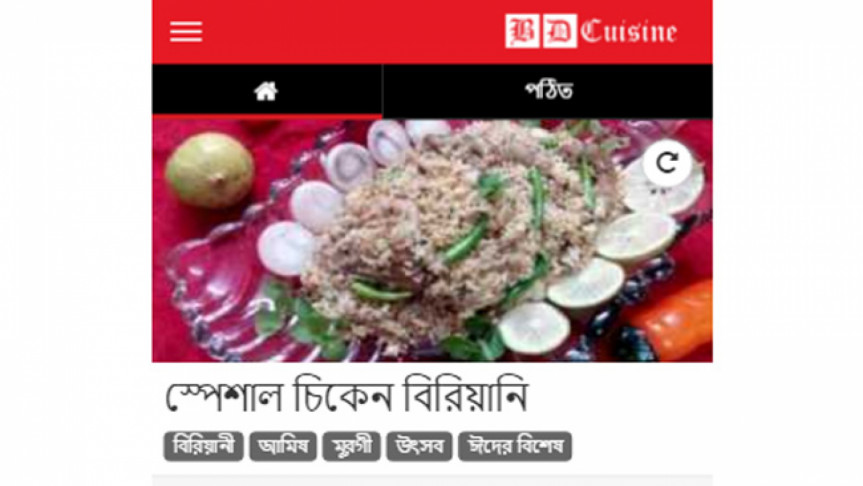The height and width of the screenshot is (486, 863).
Task: Click the gray divider bar below the tags
Action: pyautogui.click(x=433, y=480)
